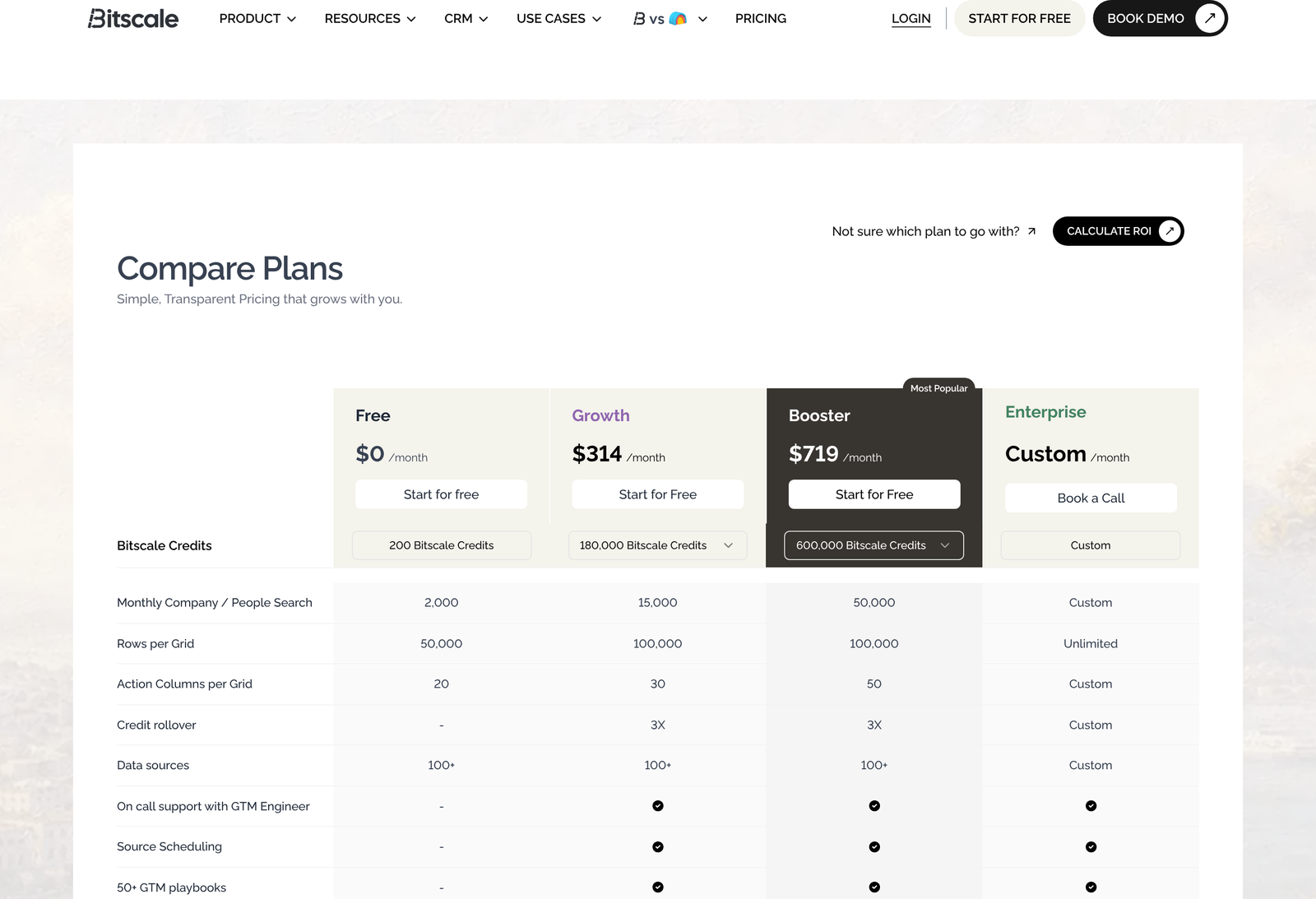Click the Compare Plans heading
The image size is (1316, 899).
click(230, 269)
